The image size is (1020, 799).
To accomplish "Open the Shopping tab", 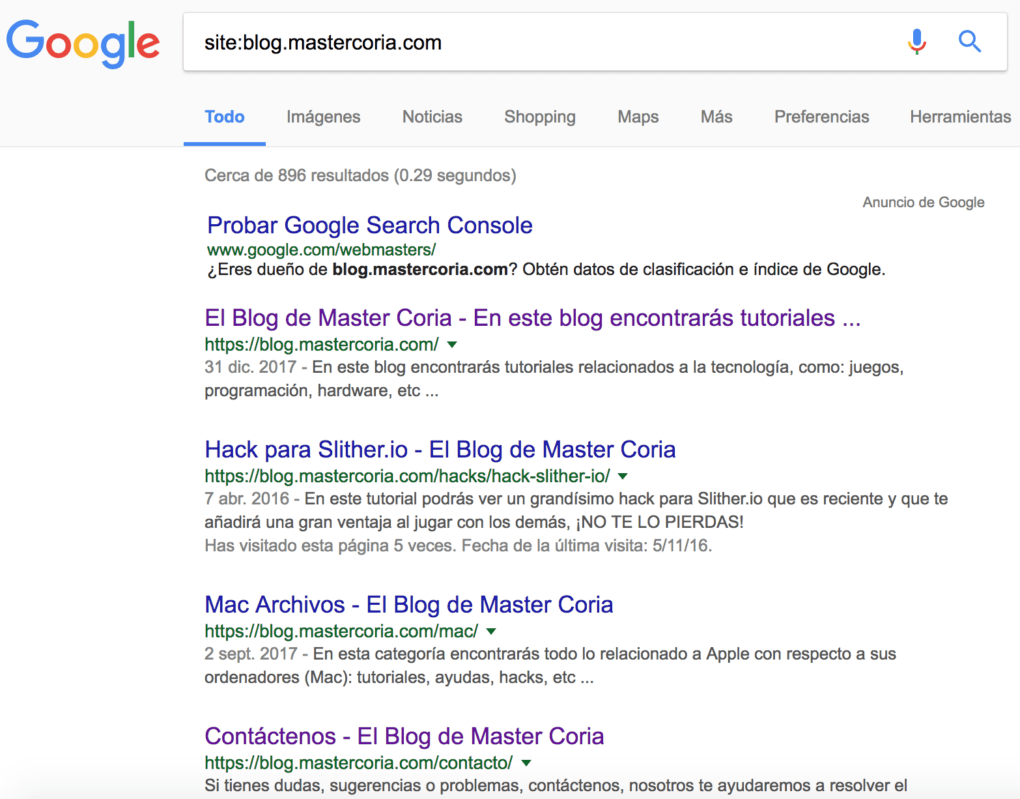I will click(x=540, y=117).
